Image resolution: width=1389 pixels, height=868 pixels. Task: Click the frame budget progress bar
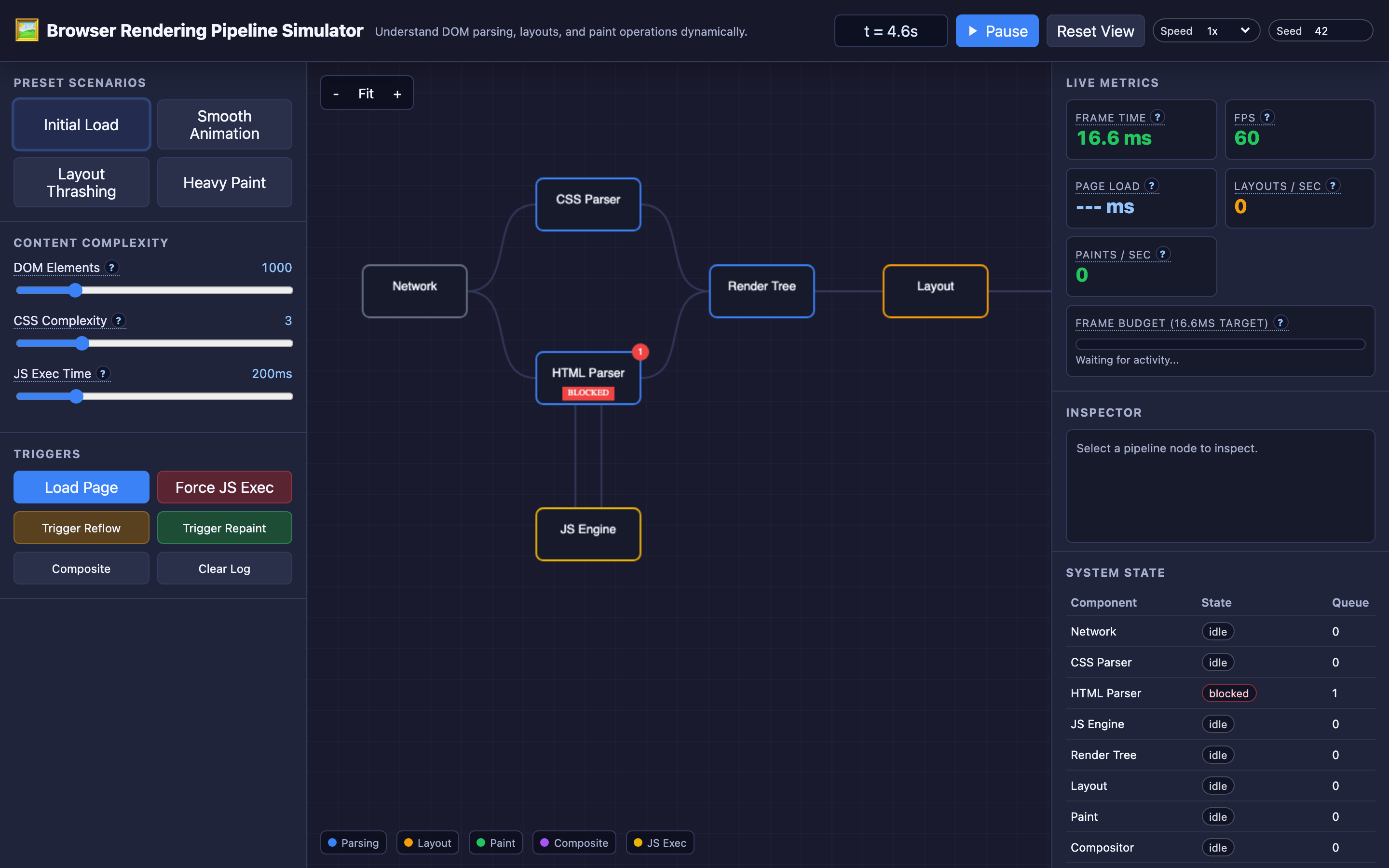click(x=1220, y=344)
